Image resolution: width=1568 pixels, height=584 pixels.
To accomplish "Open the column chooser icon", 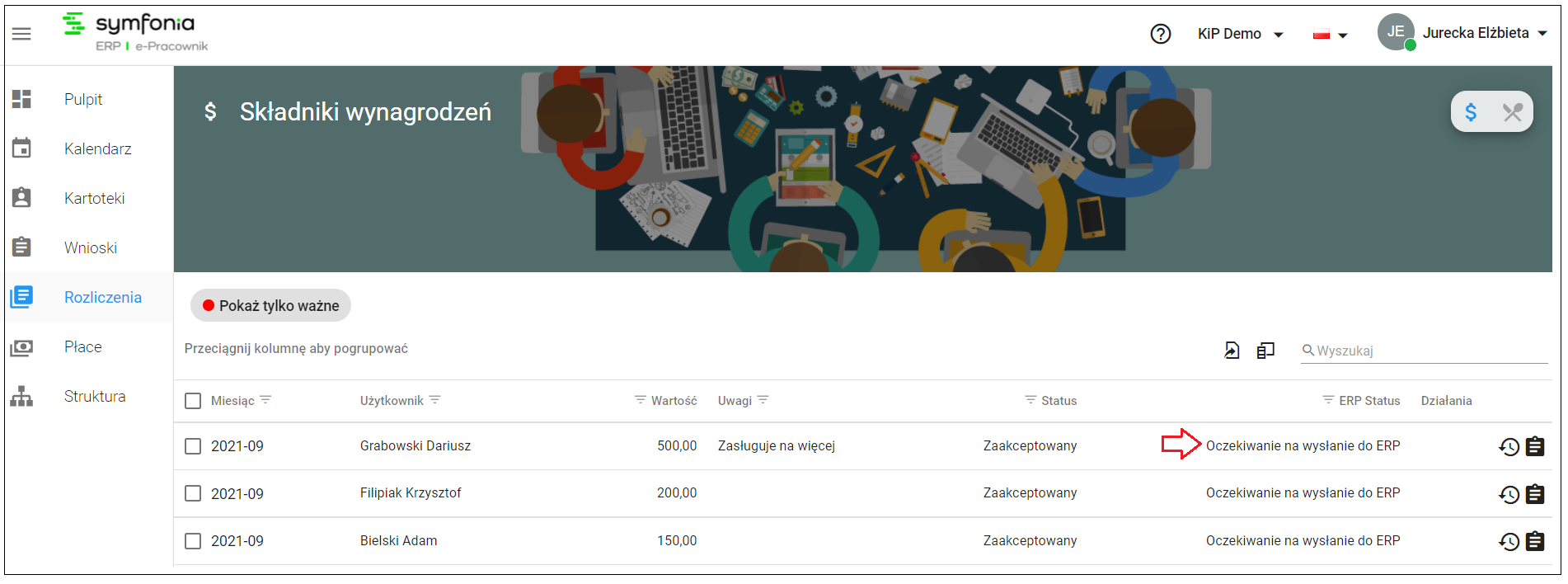I will [1265, 351].
